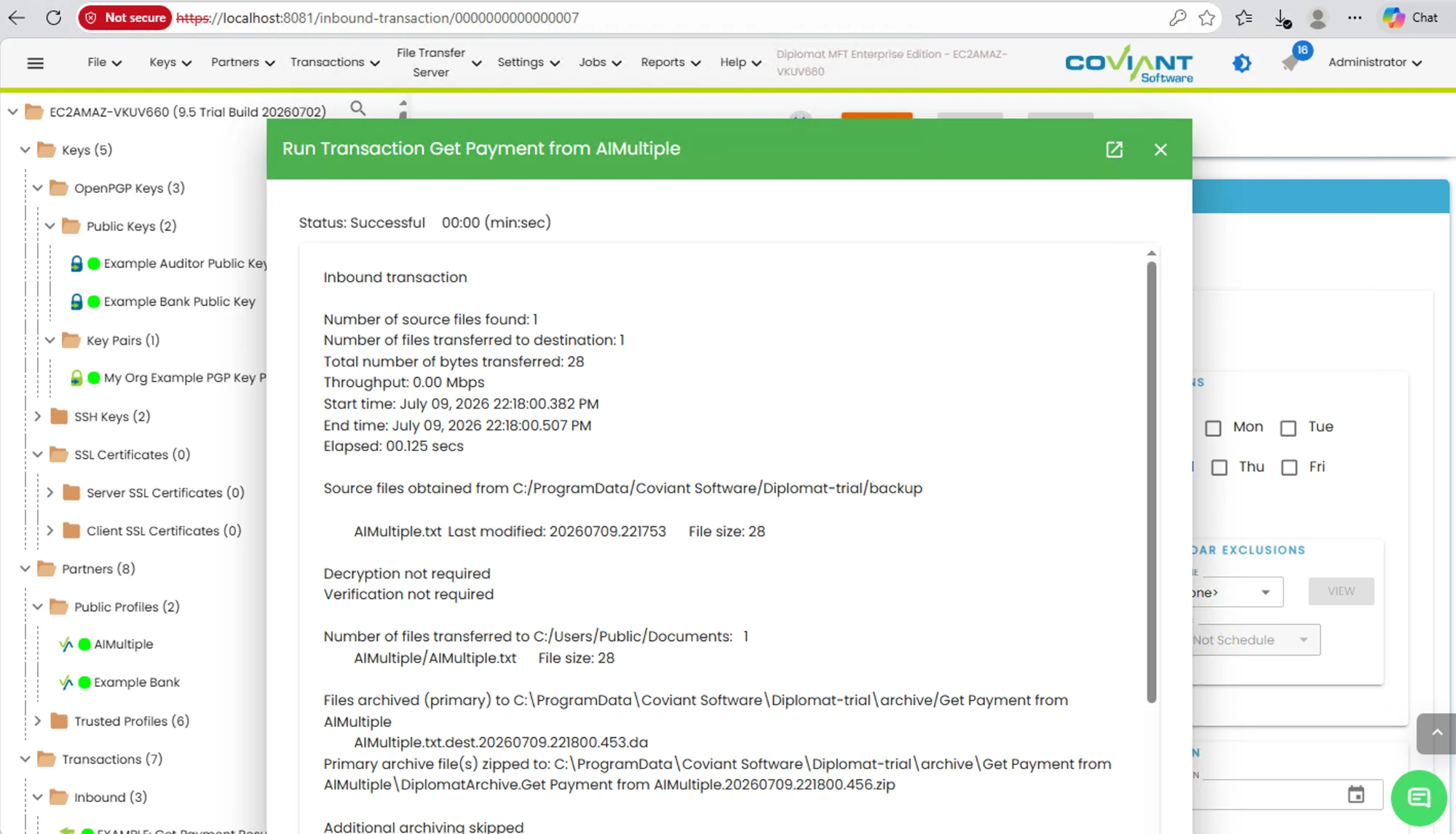Toggle the theme brightness icon
The image size is (1456, 834).
pyautogui.click(x=1242, y=63)
